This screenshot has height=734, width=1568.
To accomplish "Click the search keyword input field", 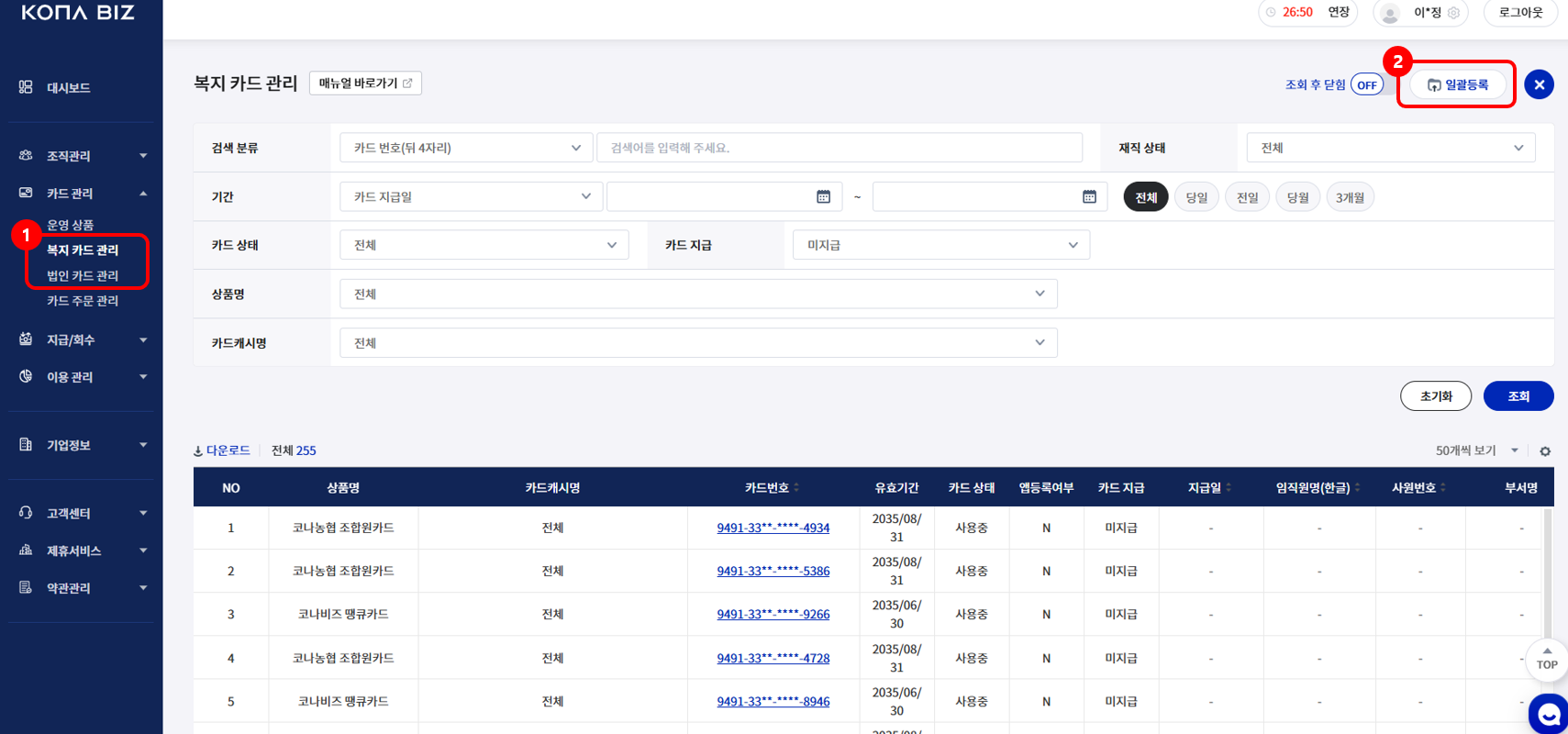I will coord(839,148).
